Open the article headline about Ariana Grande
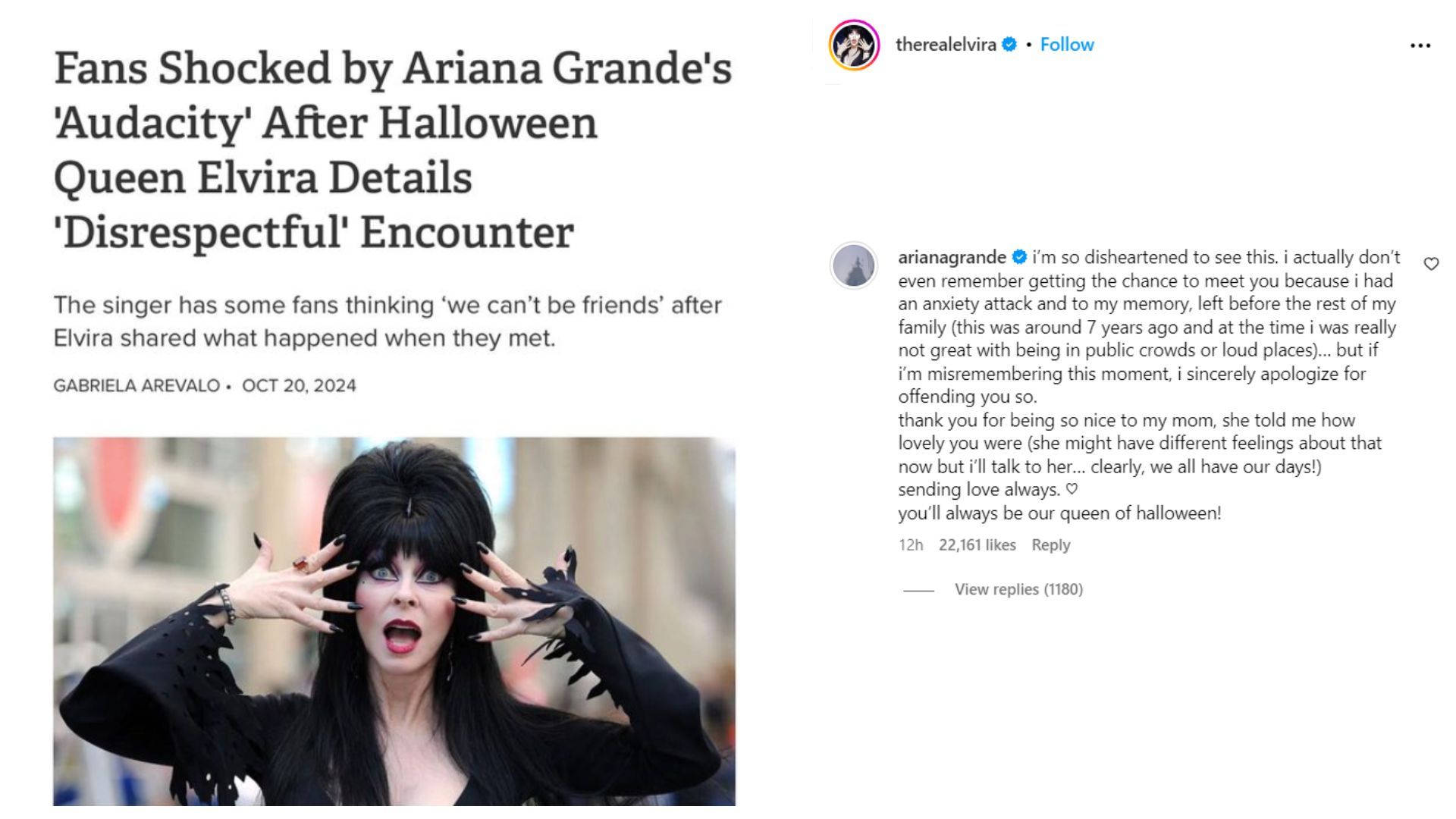 (393, 150)
